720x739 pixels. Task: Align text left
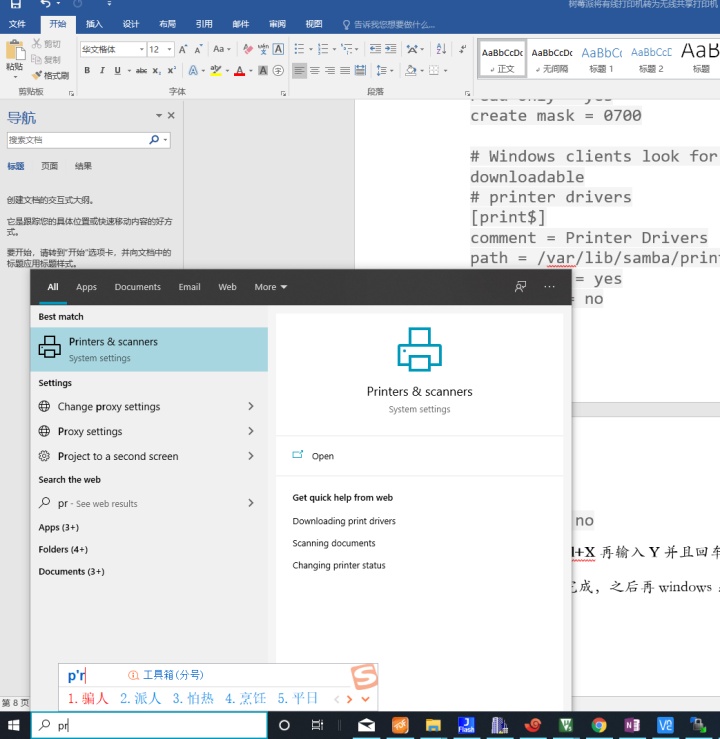299,71
